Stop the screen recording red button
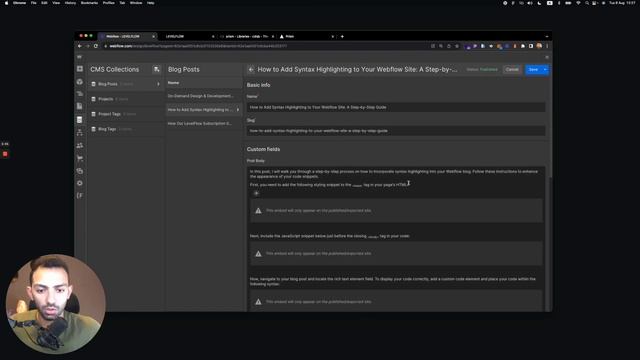This screenshot has height=360, width=640. pos(5,154)
